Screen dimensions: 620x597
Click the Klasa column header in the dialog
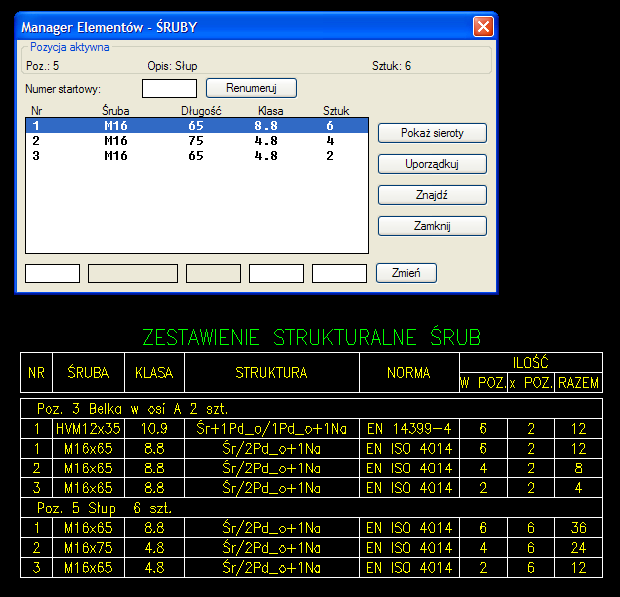[270, 111]
